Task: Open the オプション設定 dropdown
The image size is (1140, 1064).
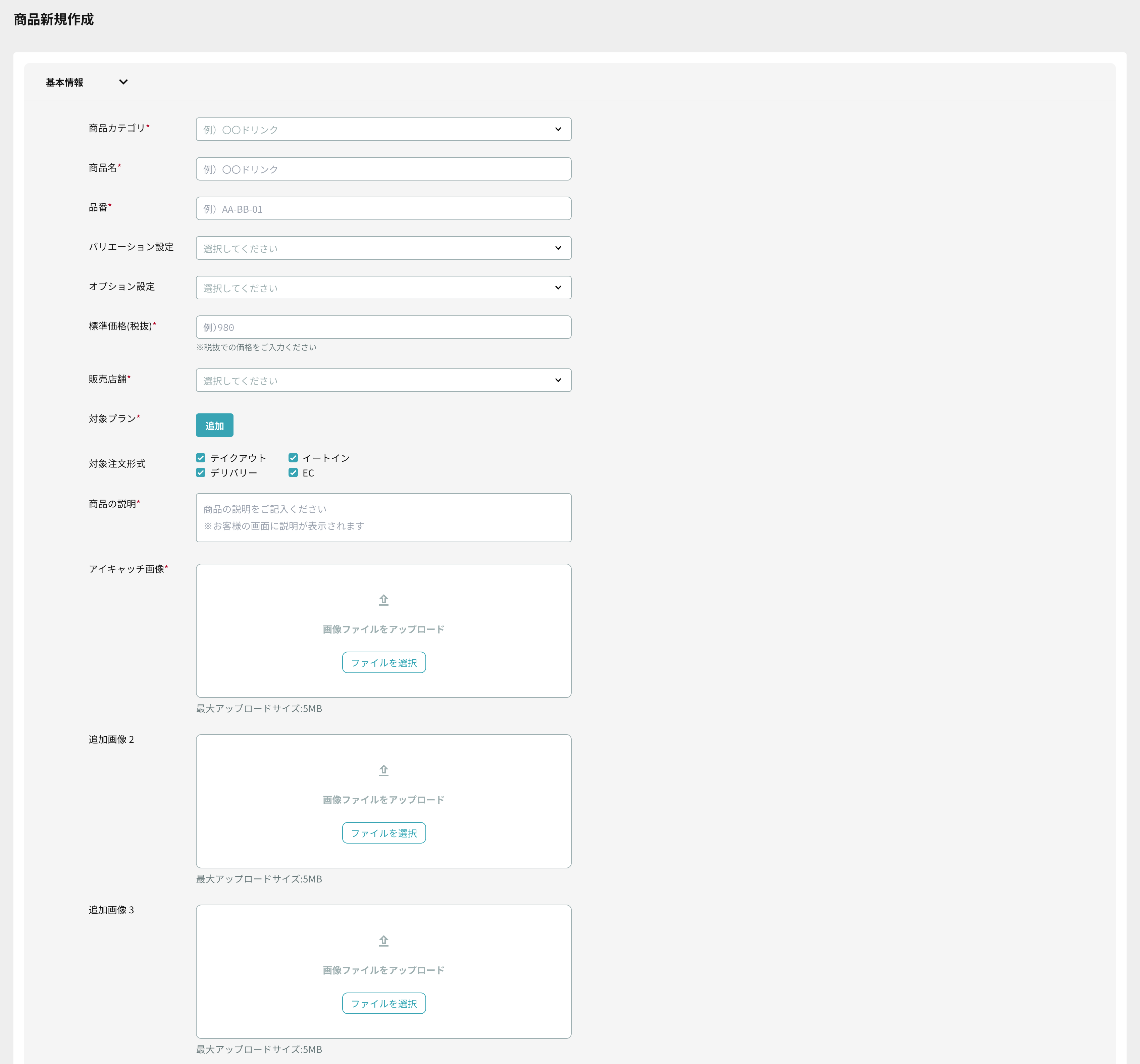Action: (x=383, y=287)
